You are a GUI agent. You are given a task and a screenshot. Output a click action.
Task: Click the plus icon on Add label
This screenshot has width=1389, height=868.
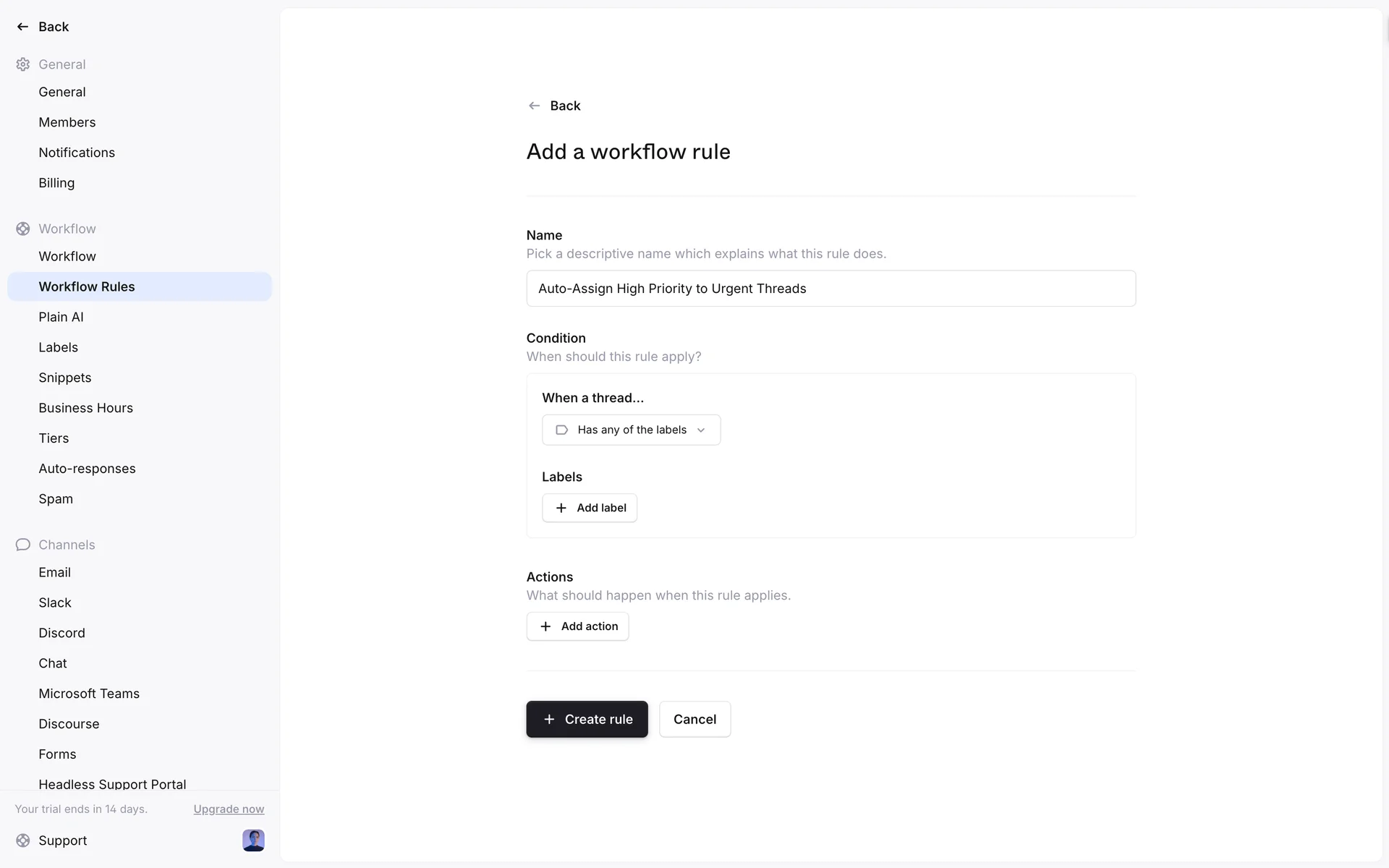tap(561, 508)
